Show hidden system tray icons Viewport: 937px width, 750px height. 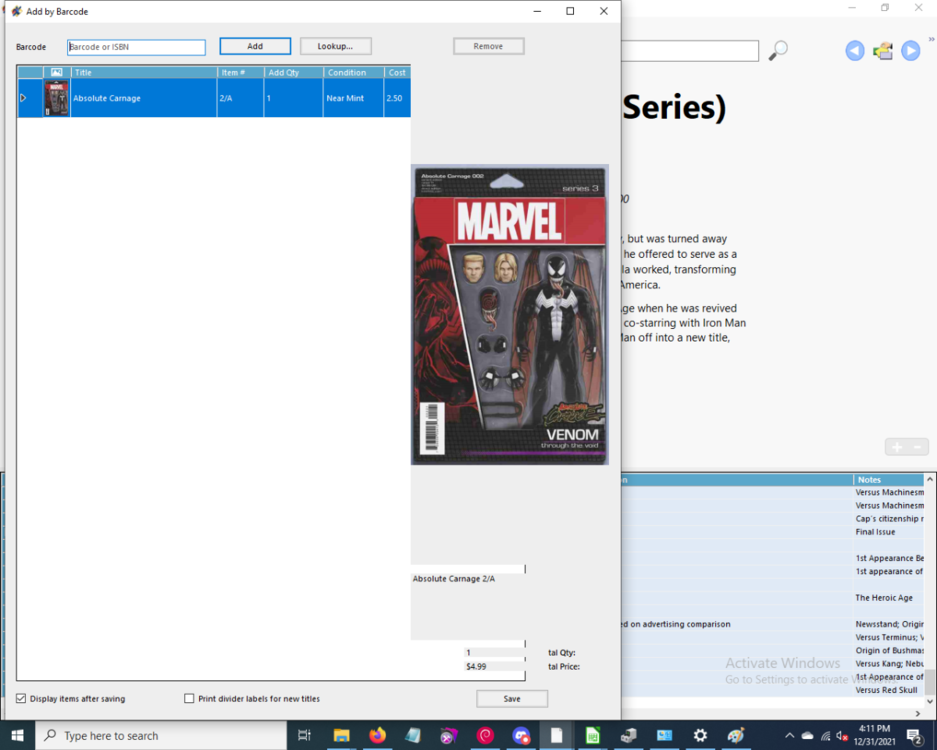click(789, 736)
